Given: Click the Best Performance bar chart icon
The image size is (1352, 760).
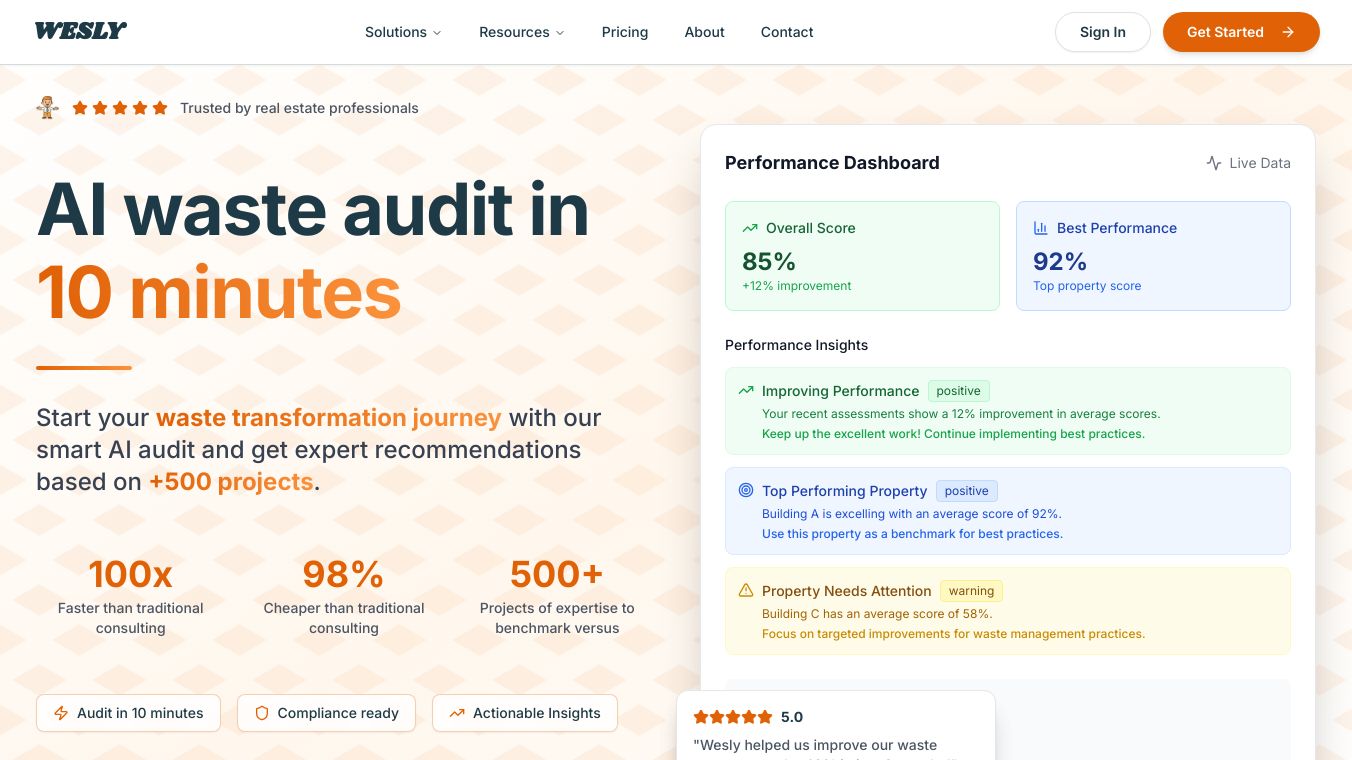Looking at the screenshot, I should click(x=1041, y=228).
